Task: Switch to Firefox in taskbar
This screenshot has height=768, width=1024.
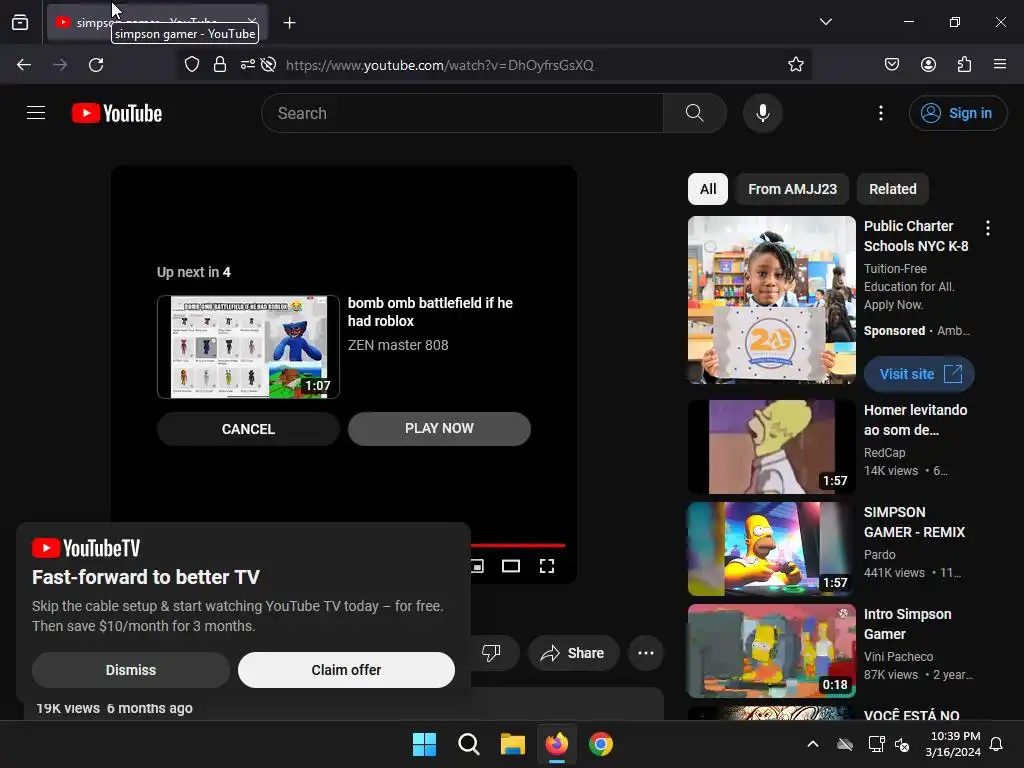Action: 556,744
